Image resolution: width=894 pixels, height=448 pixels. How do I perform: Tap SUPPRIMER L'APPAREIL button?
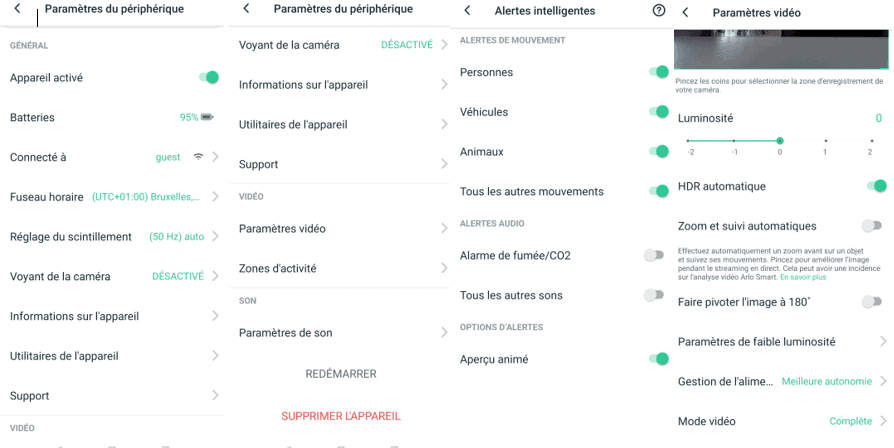point(341,416)
